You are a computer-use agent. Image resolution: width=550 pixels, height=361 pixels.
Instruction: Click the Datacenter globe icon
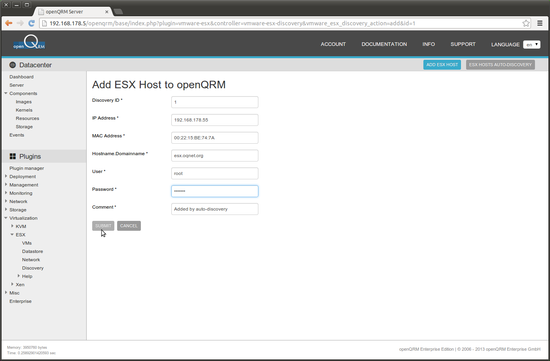point(13,65)
